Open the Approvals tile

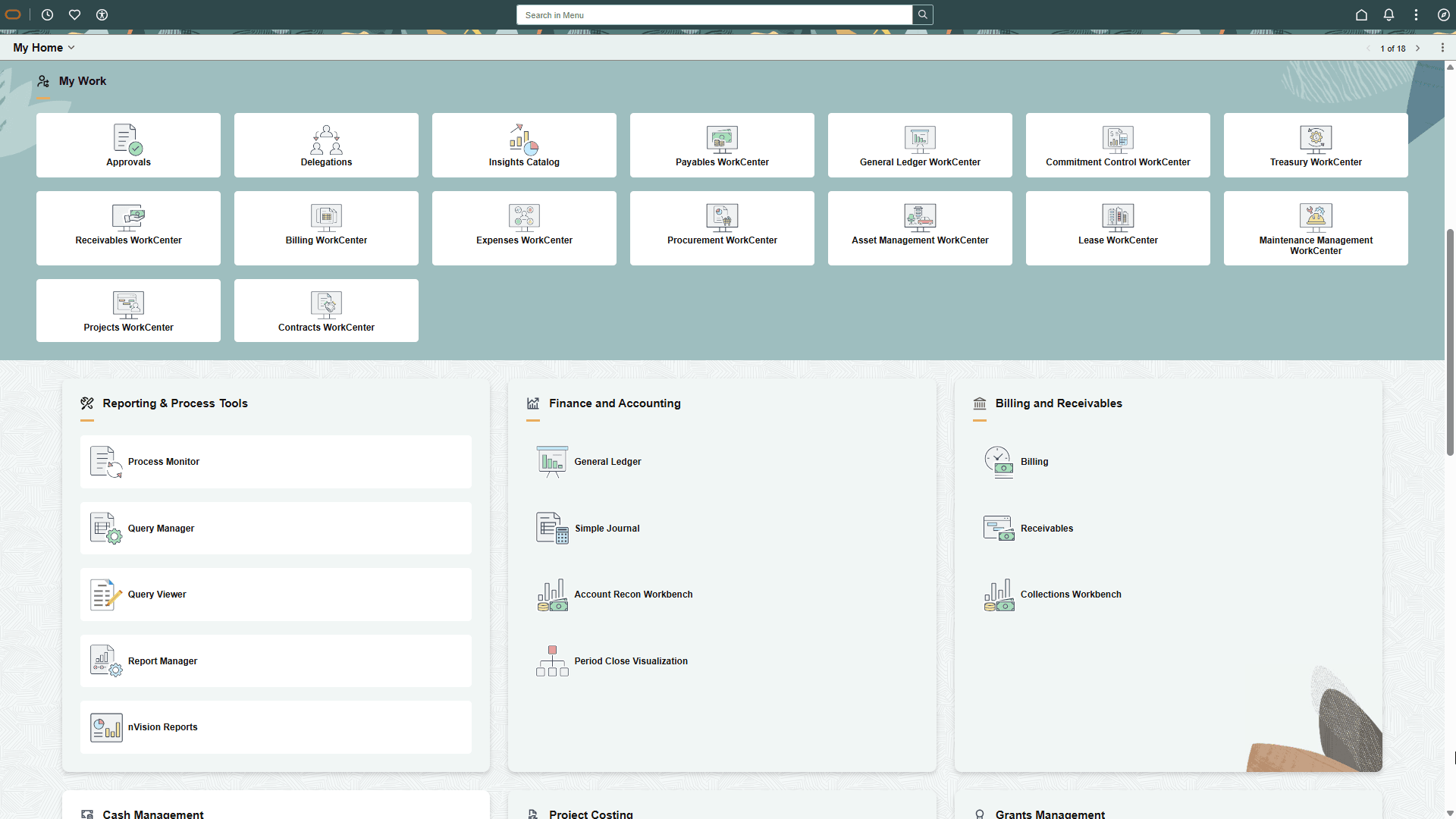[x=128, y=145]
